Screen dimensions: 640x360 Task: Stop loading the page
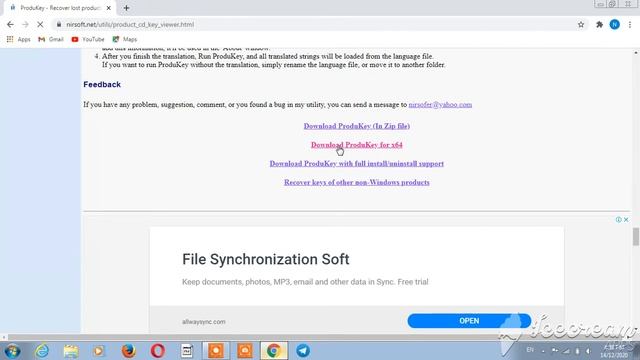40,24
